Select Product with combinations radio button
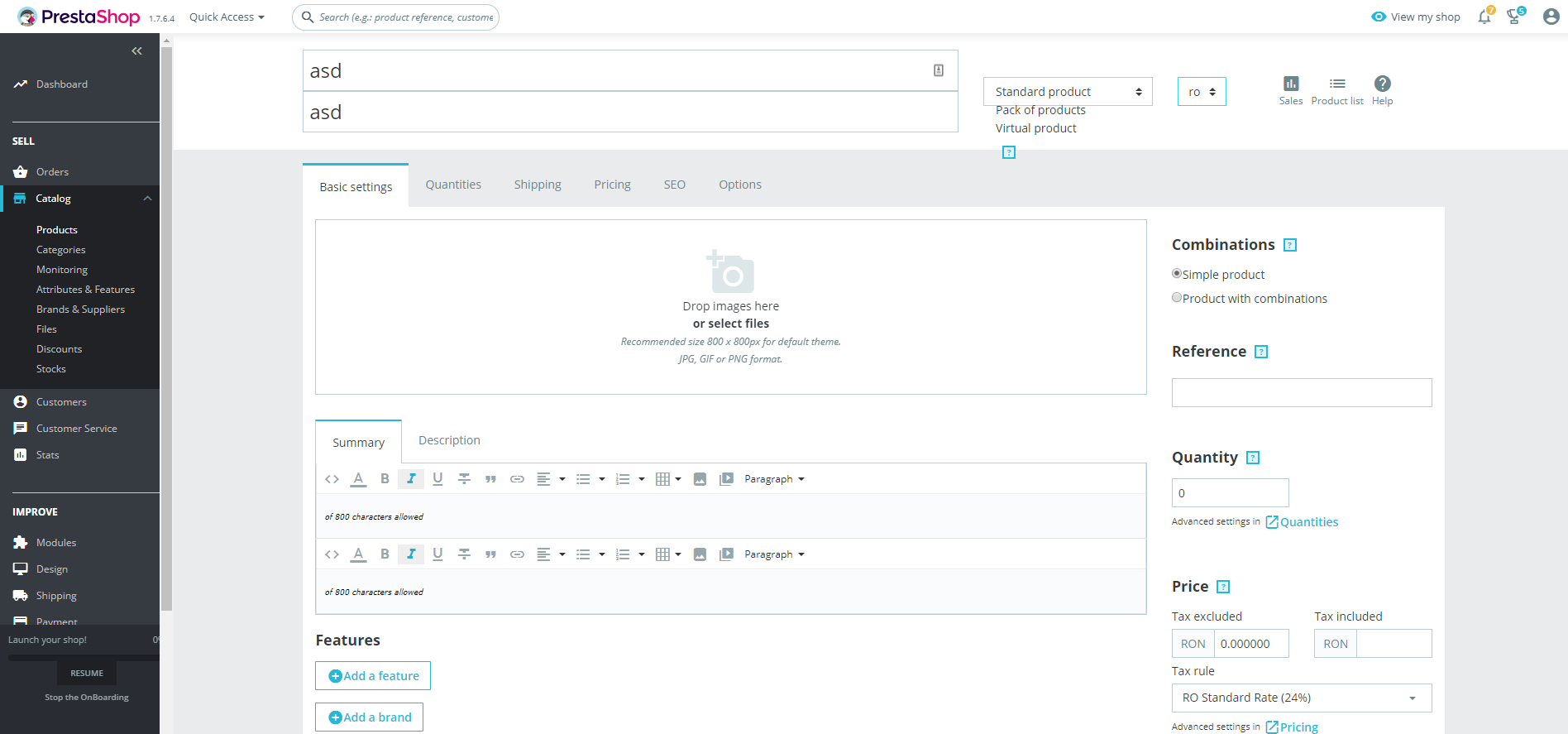 pos(1177,297)
